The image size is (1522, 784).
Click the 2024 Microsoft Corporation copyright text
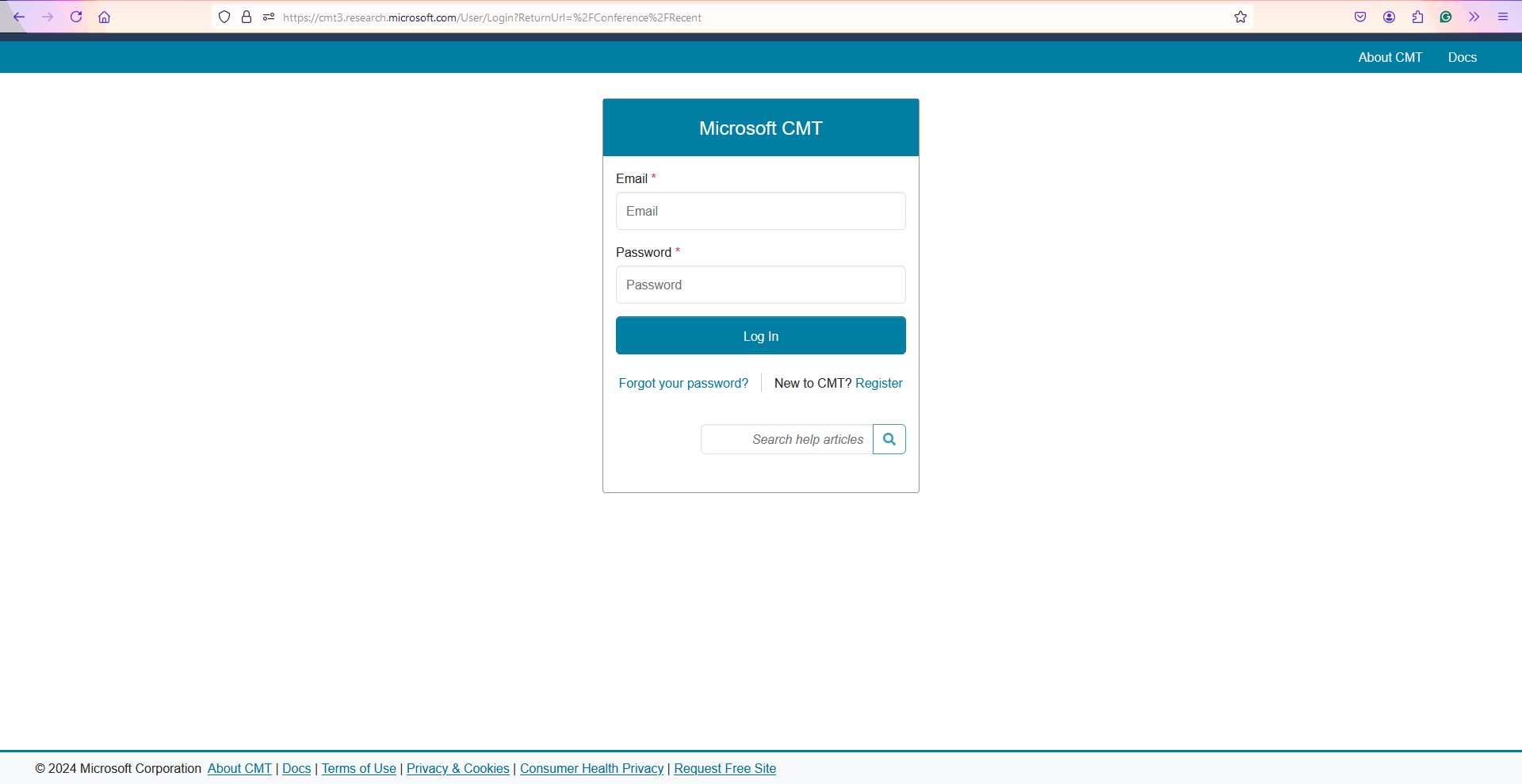[119, 768]
